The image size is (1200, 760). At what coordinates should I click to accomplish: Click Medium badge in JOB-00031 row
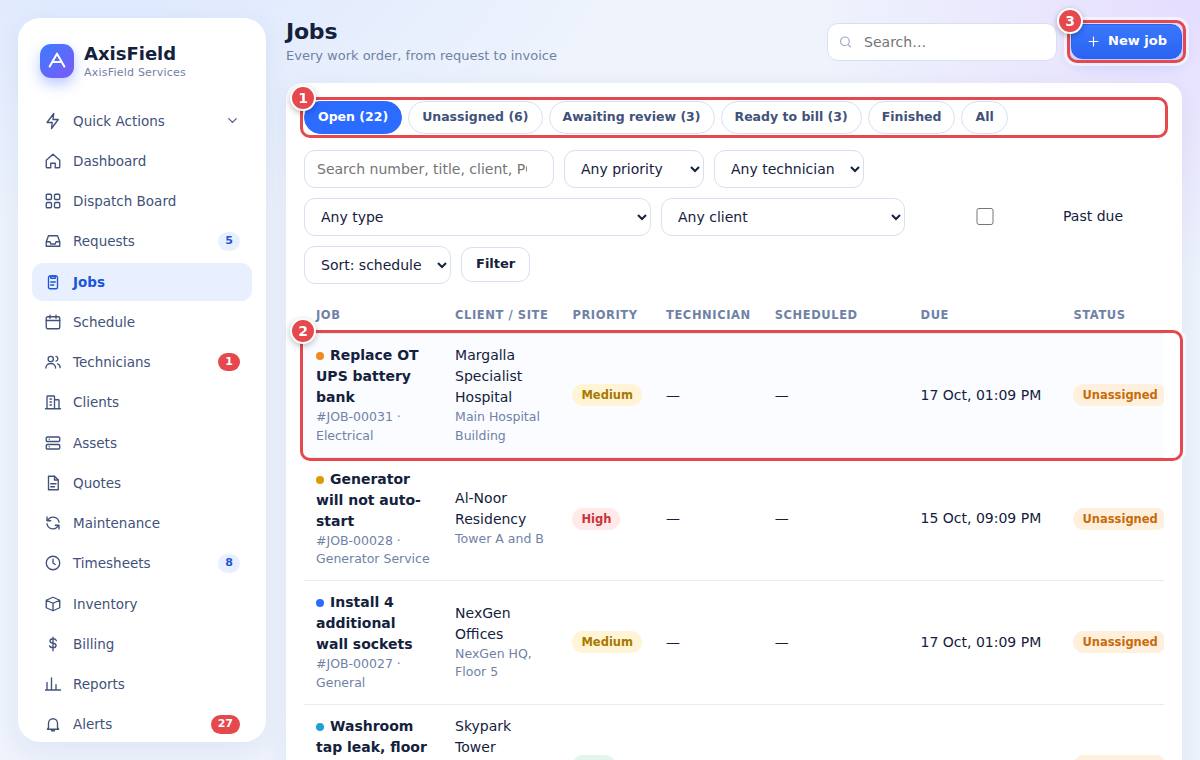[x=607, y=395]
